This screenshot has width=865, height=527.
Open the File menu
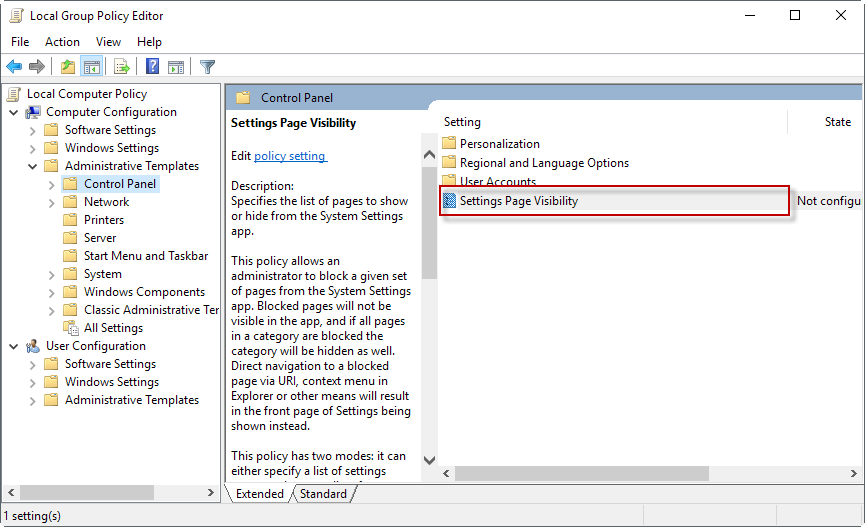(20, 42)
